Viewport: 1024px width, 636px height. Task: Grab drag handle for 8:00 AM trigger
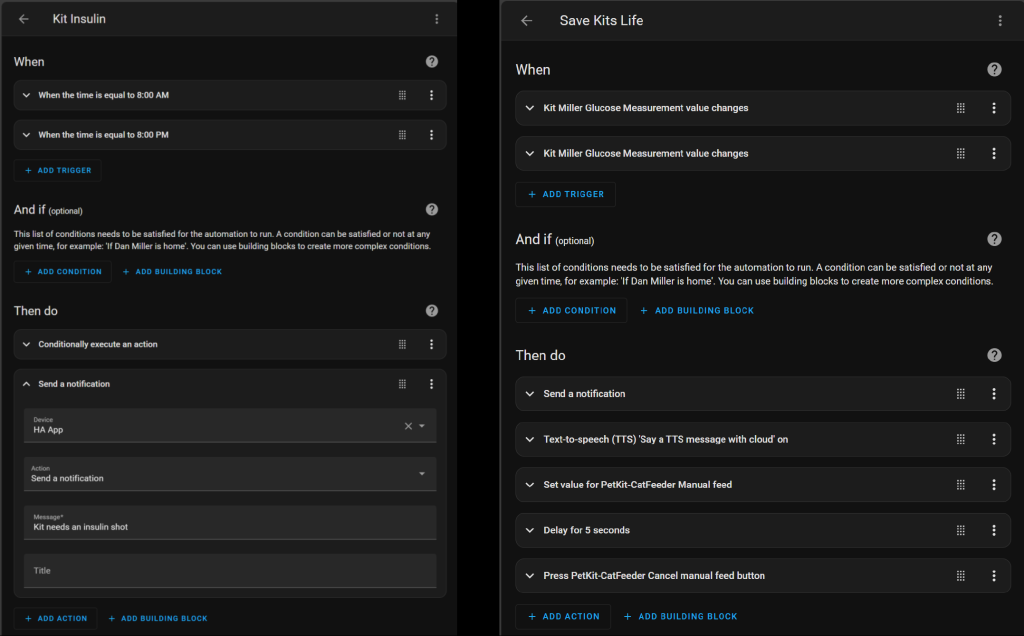tap(402, 95)
